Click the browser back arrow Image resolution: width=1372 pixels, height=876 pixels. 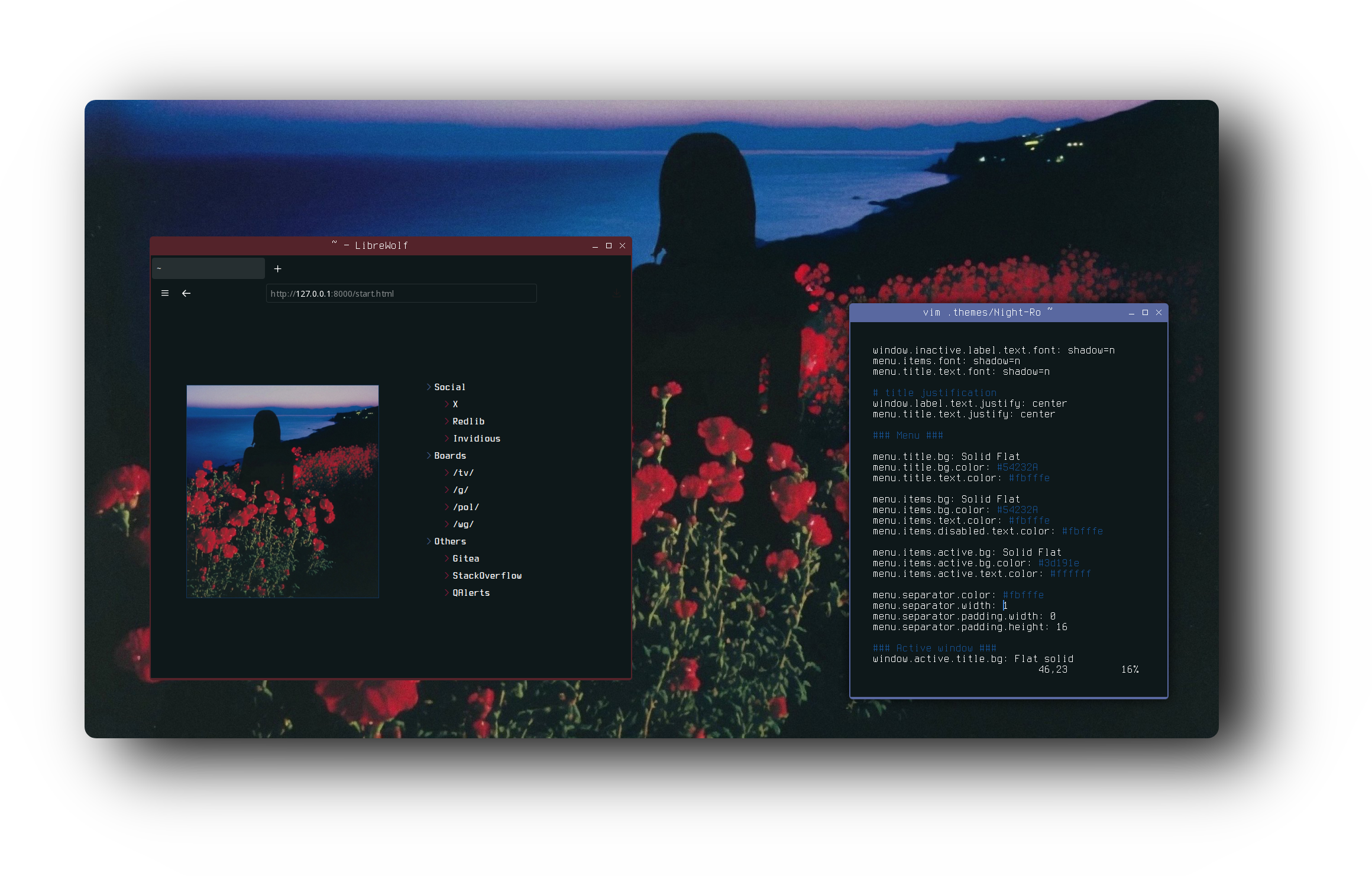186,293
